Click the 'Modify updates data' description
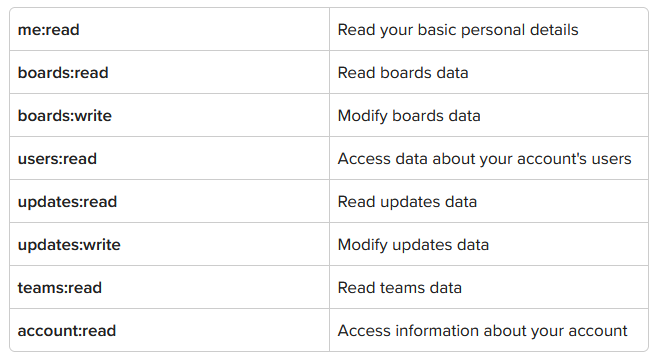 click(x=413, y=245)
